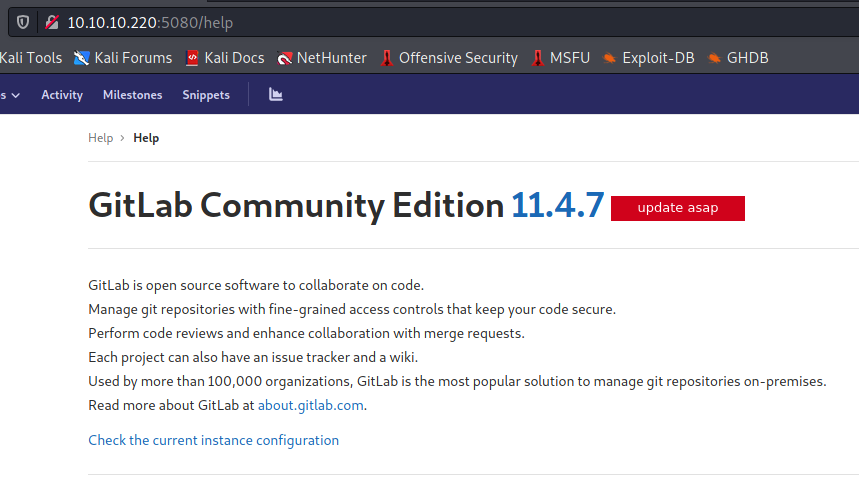Click the URL address bar text

click(x=150, y=22)
